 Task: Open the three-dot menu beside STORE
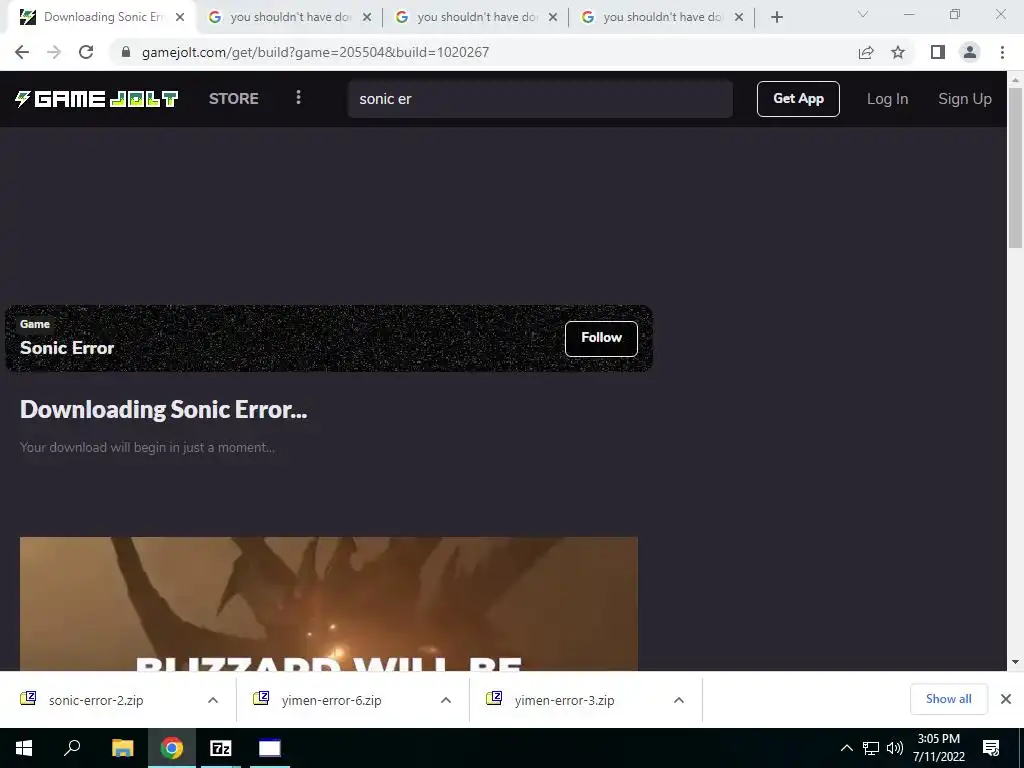tap(298, 98)
